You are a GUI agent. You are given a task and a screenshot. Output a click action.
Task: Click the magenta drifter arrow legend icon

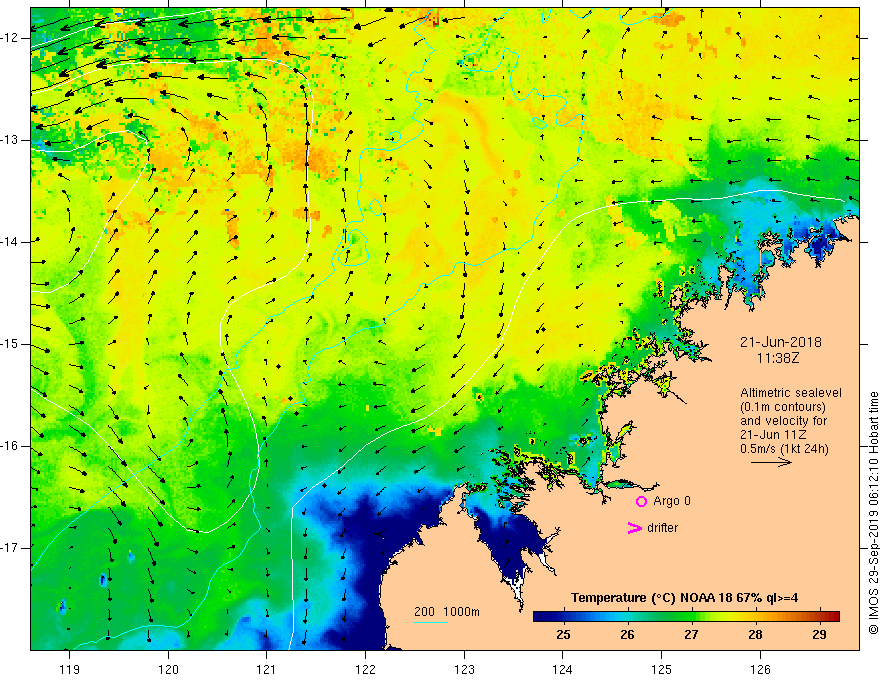pos(635,528)
